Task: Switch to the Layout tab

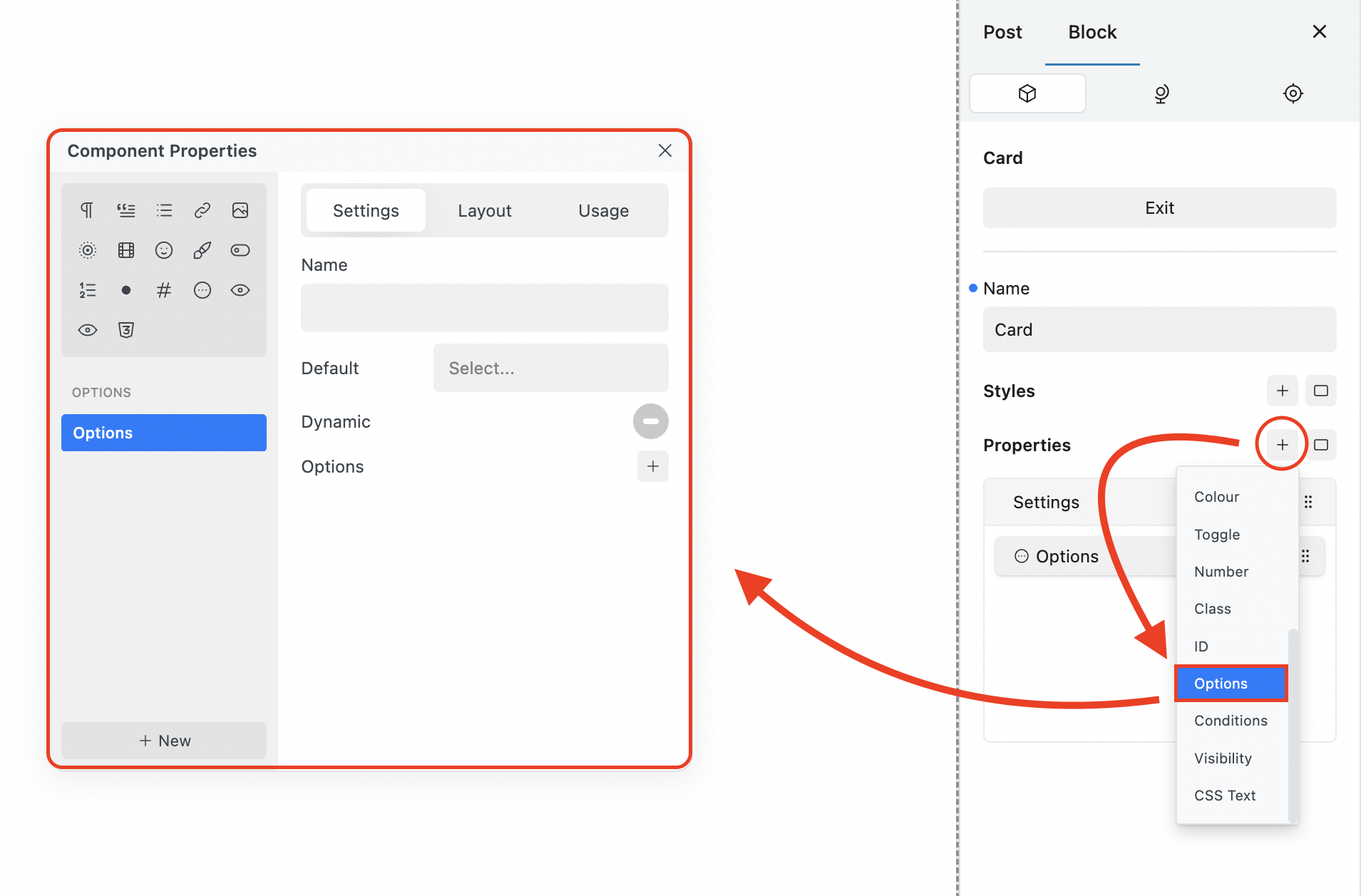Action: (x=484, y=211)
